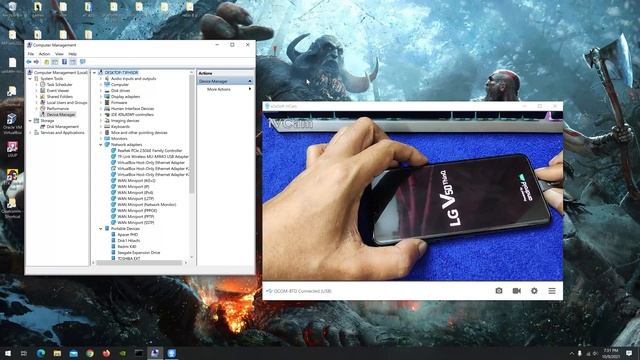Select Shared Folders in the left tree

point(60,97)
